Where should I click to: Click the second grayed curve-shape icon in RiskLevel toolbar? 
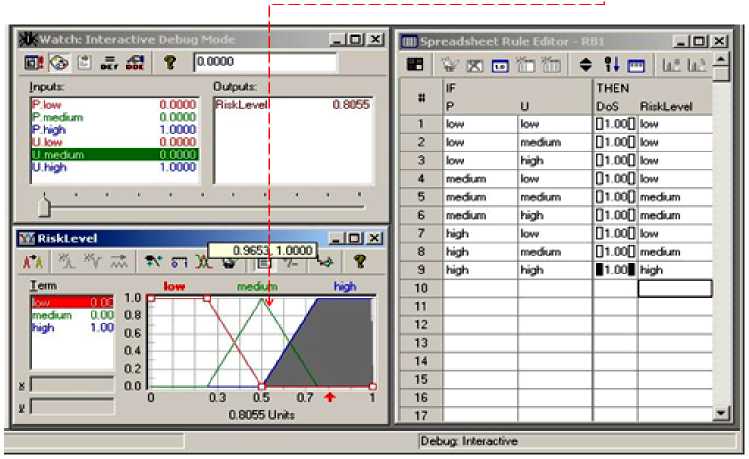(x=92, y=262)
